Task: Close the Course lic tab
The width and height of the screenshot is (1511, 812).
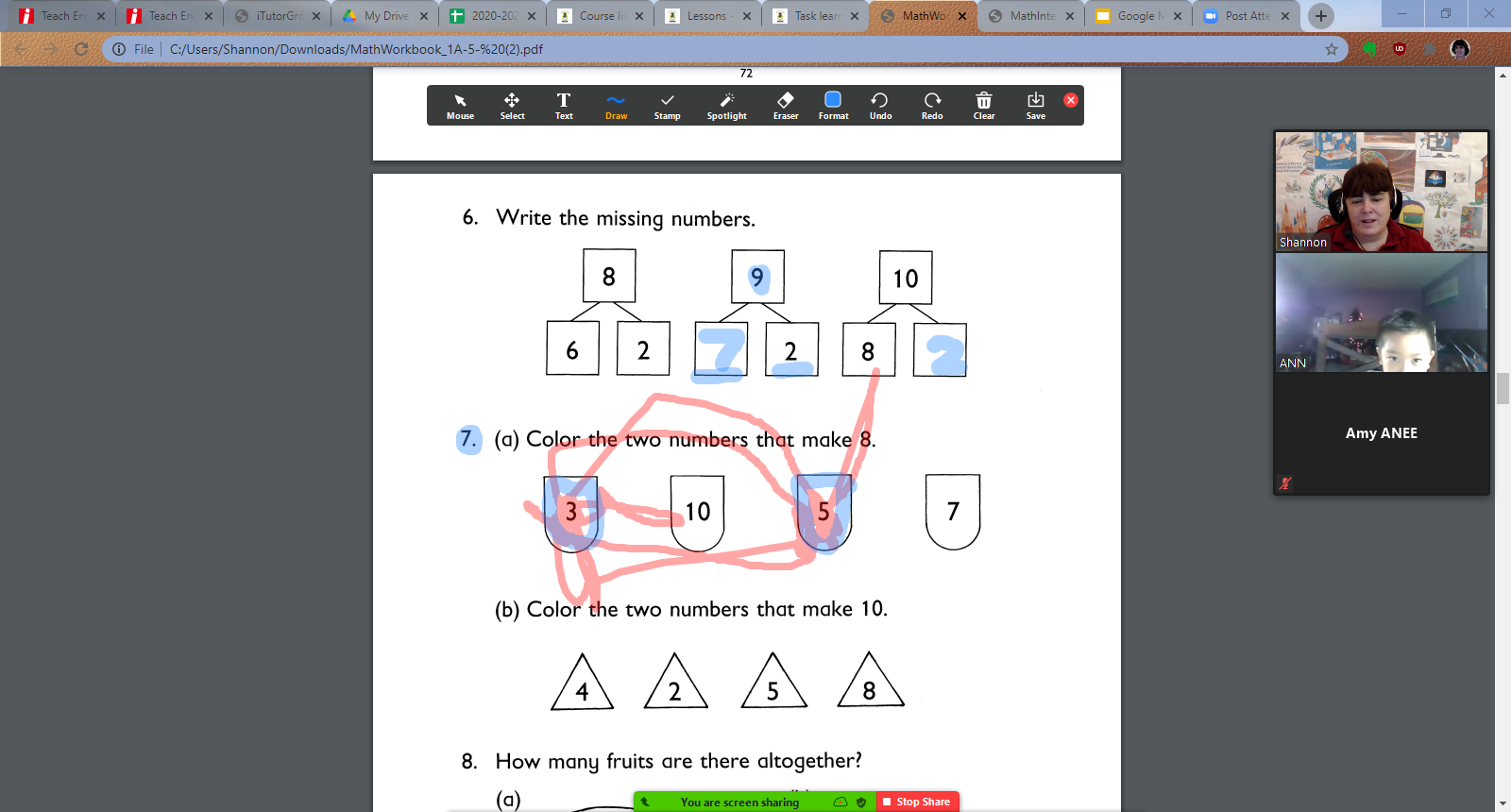Action: 639,16
